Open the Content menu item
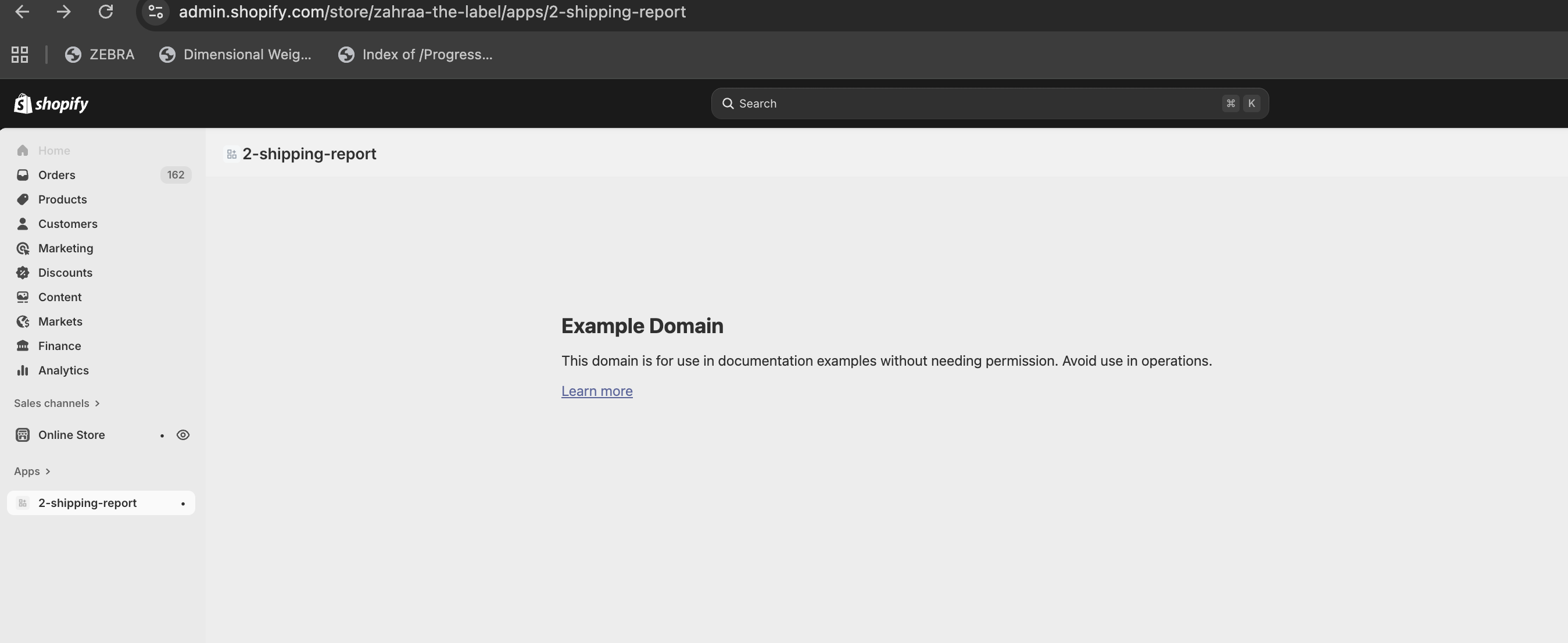The height and width of the screenshot is (643, 1568). click(x=60, y=297)
